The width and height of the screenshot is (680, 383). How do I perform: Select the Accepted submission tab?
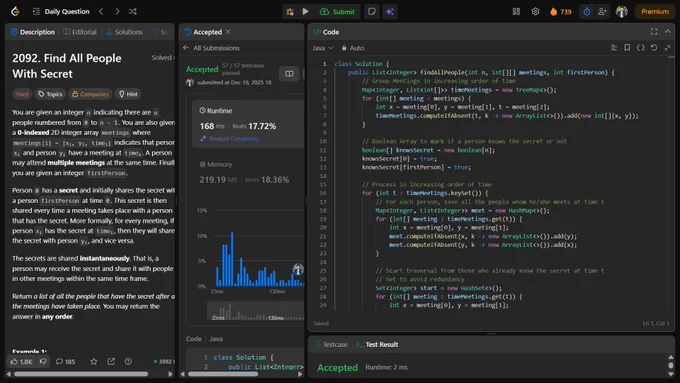(x=203, y=32)
